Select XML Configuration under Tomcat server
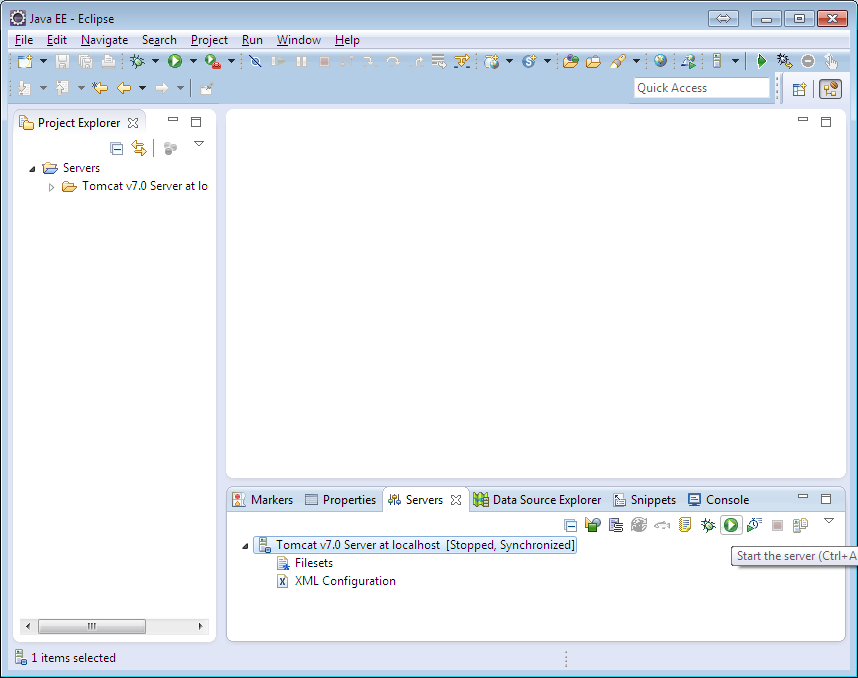Screen dimensions: 858x678 (345, 581)
